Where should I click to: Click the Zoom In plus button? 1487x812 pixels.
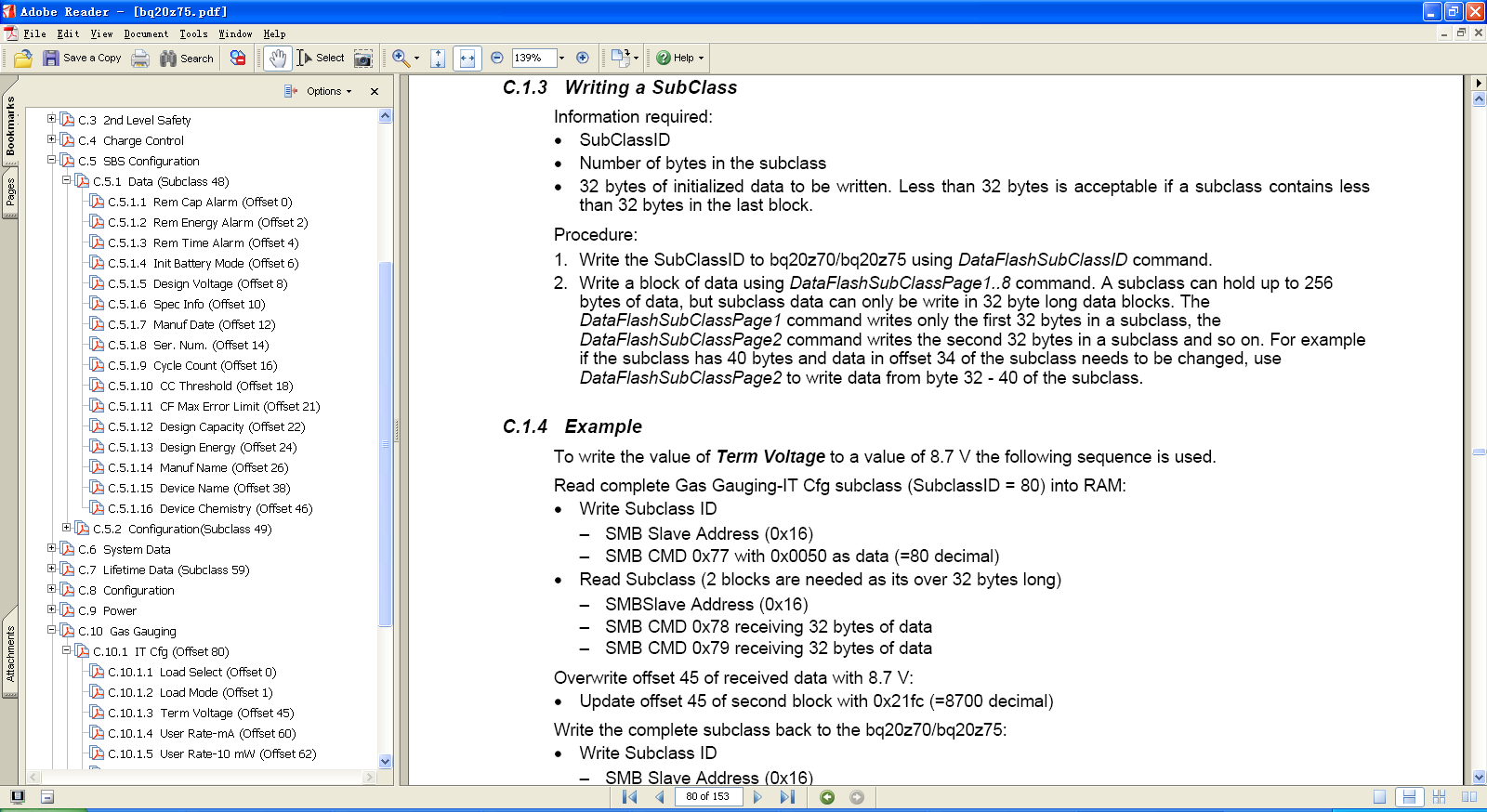[583, 58]
